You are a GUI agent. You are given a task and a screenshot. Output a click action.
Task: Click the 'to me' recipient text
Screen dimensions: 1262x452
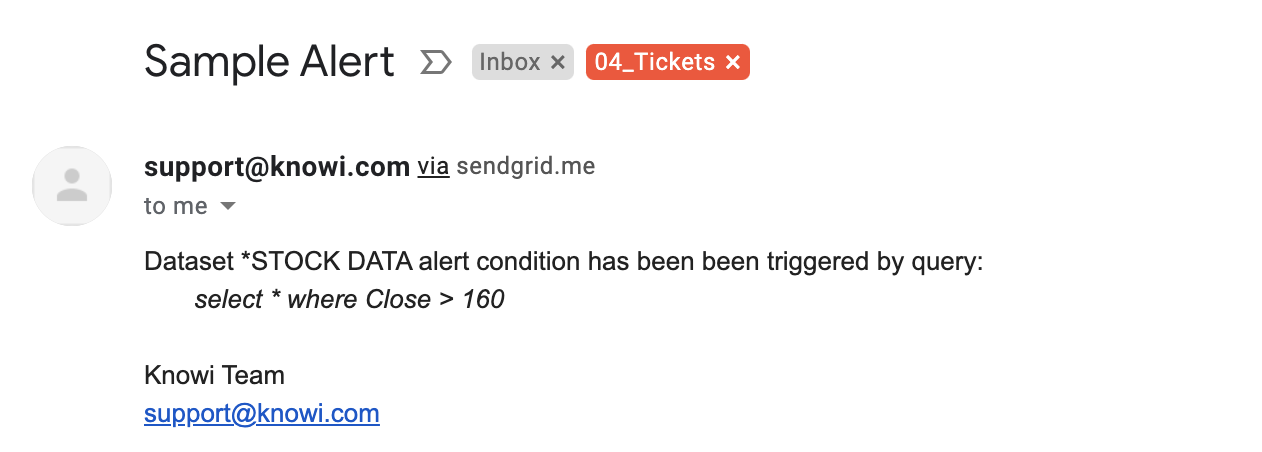tap(176, 207)
